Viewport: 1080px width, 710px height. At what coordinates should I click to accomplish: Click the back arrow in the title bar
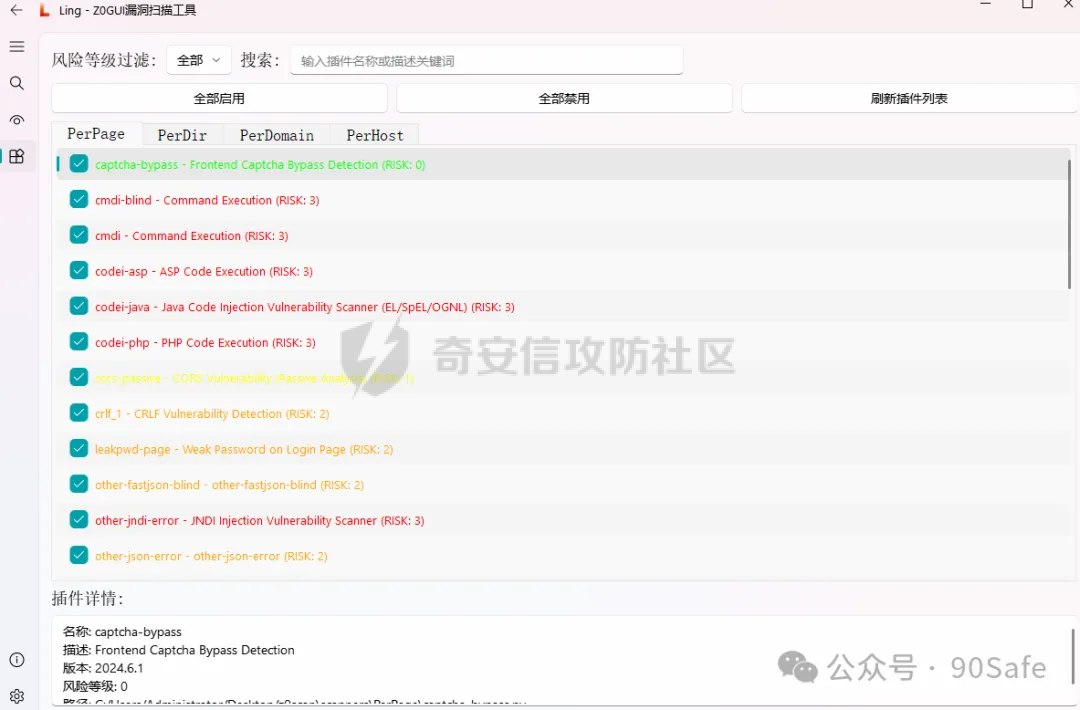tap(16, 10)
